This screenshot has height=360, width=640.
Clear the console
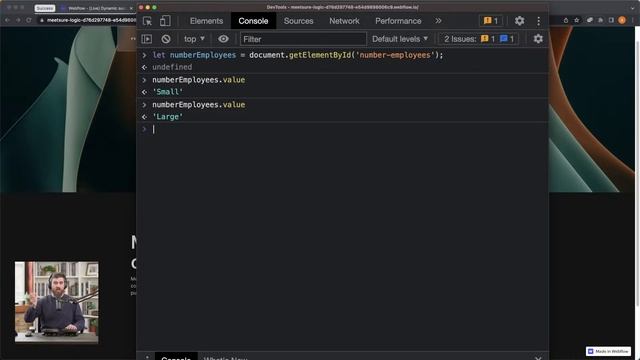coord(166,39)
